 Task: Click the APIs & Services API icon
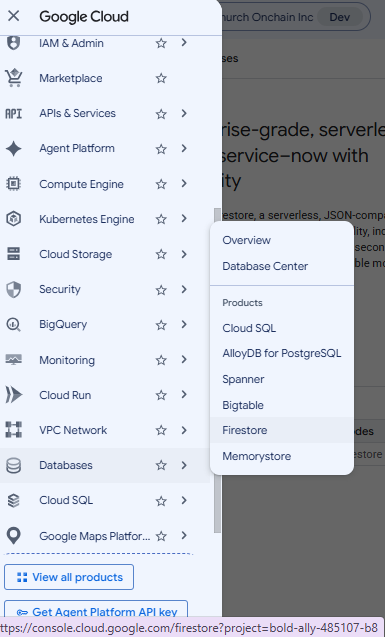click(13, 113)
